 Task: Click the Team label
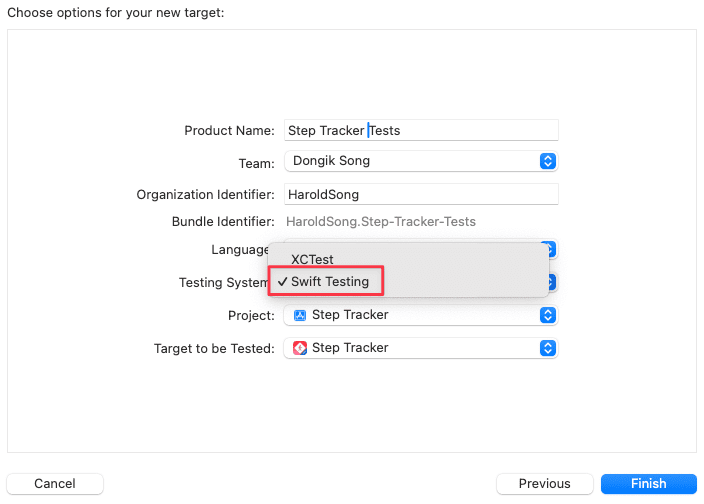[x=256, y=163]
